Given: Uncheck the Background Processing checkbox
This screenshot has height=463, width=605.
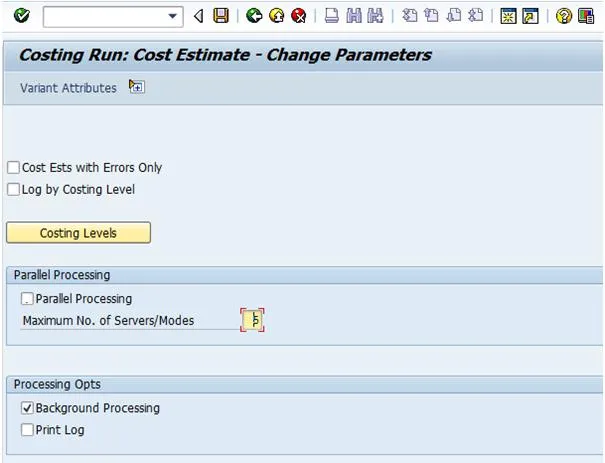Looking at the screenshot, I should point(27,408).
